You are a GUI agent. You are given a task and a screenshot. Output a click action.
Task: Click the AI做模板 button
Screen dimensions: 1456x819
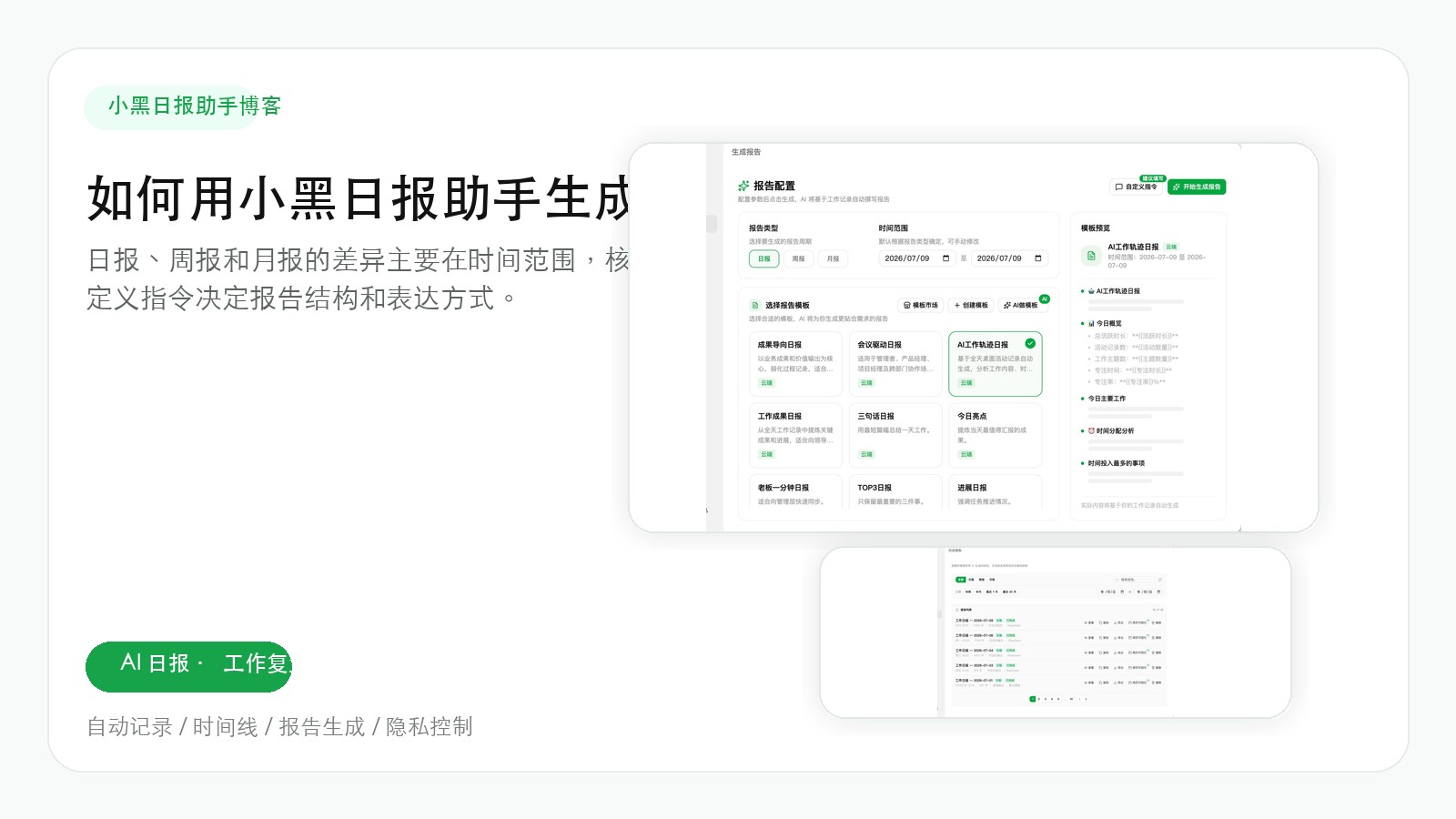tap(1021, 305)
